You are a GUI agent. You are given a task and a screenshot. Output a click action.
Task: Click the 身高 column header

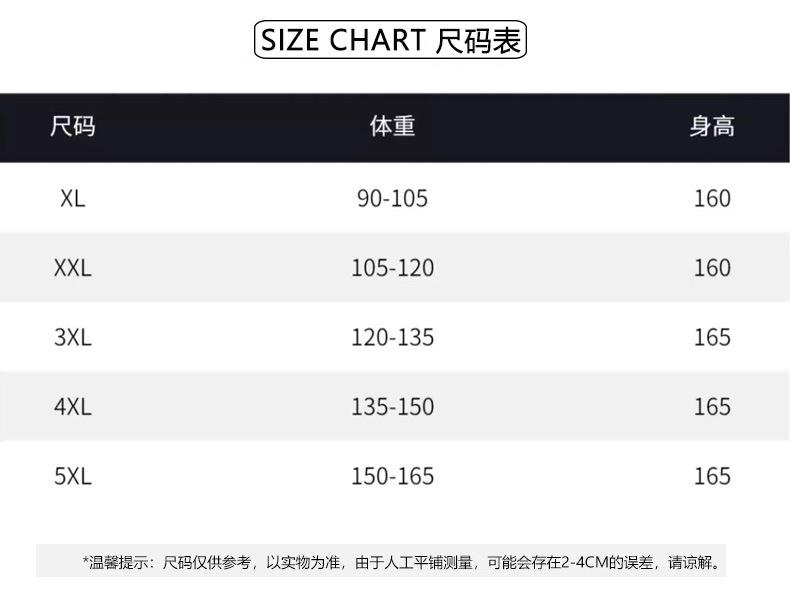(711, 127)
